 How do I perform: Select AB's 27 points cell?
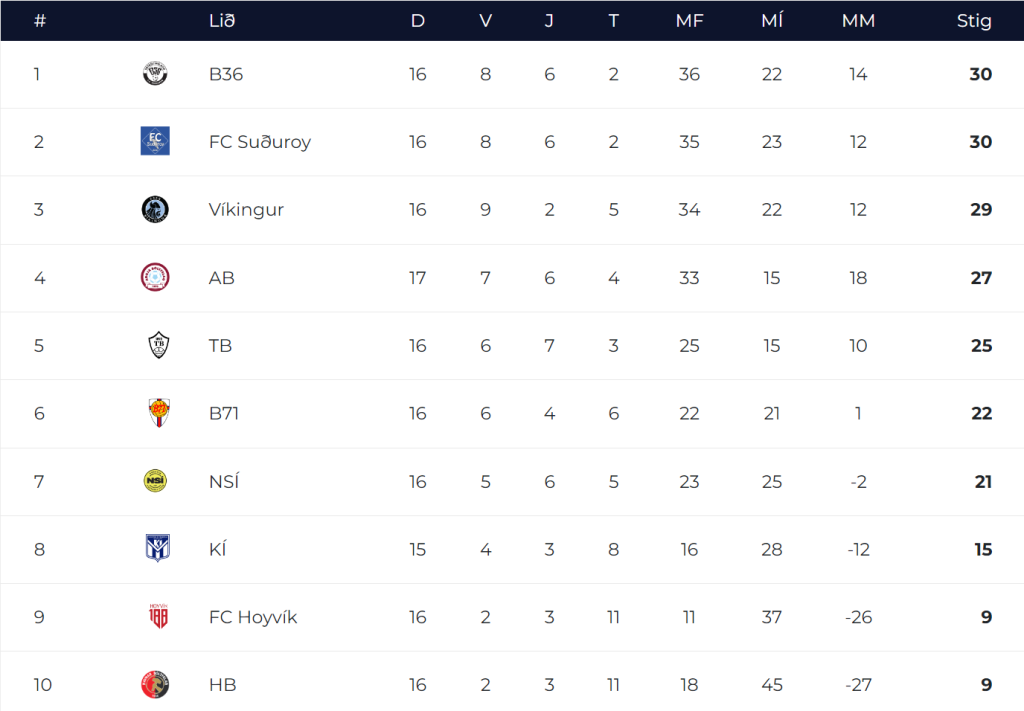(981, 278)
